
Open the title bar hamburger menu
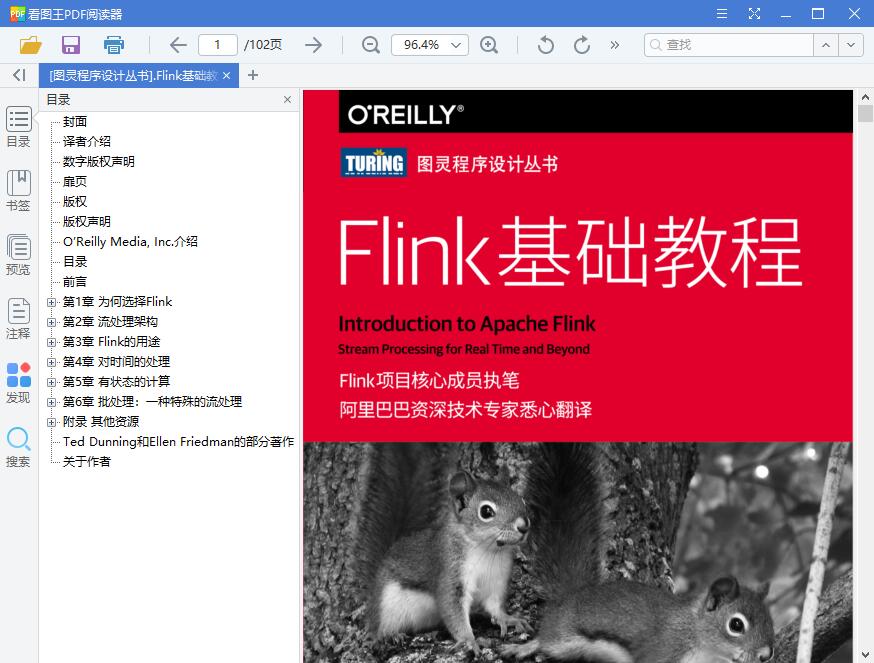(722, 14)
